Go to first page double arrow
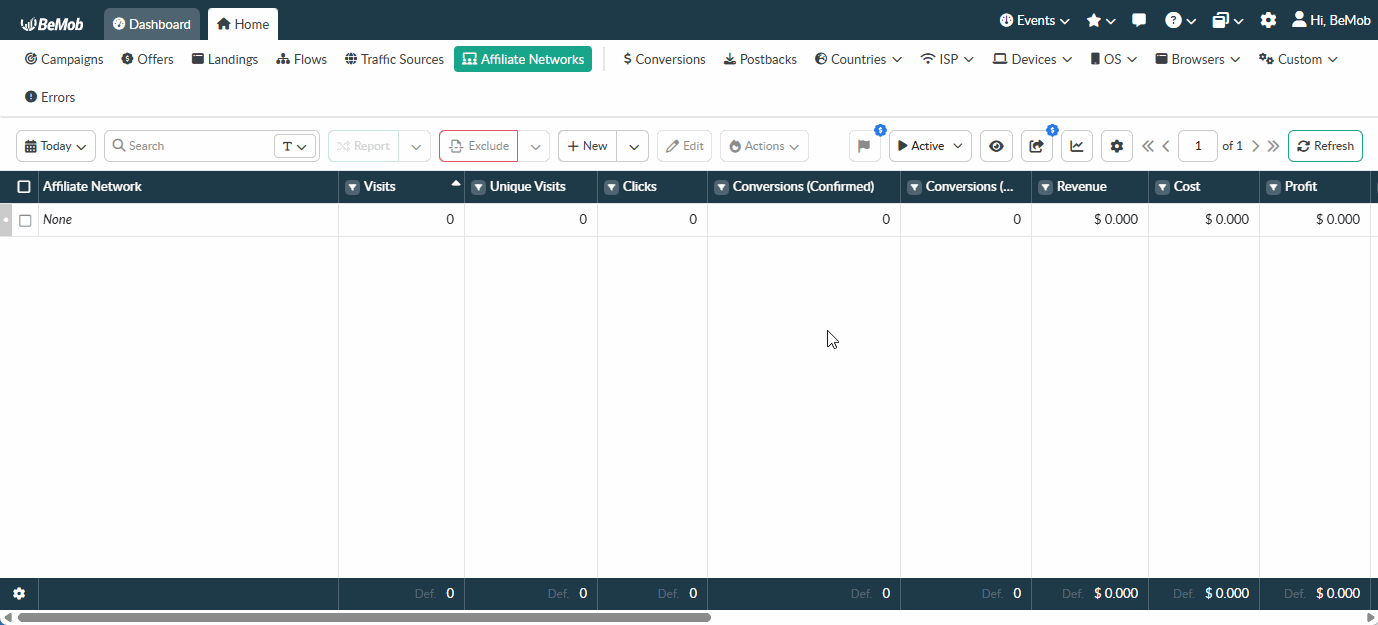This screenshot has height=625, width=1378. 1148,146
